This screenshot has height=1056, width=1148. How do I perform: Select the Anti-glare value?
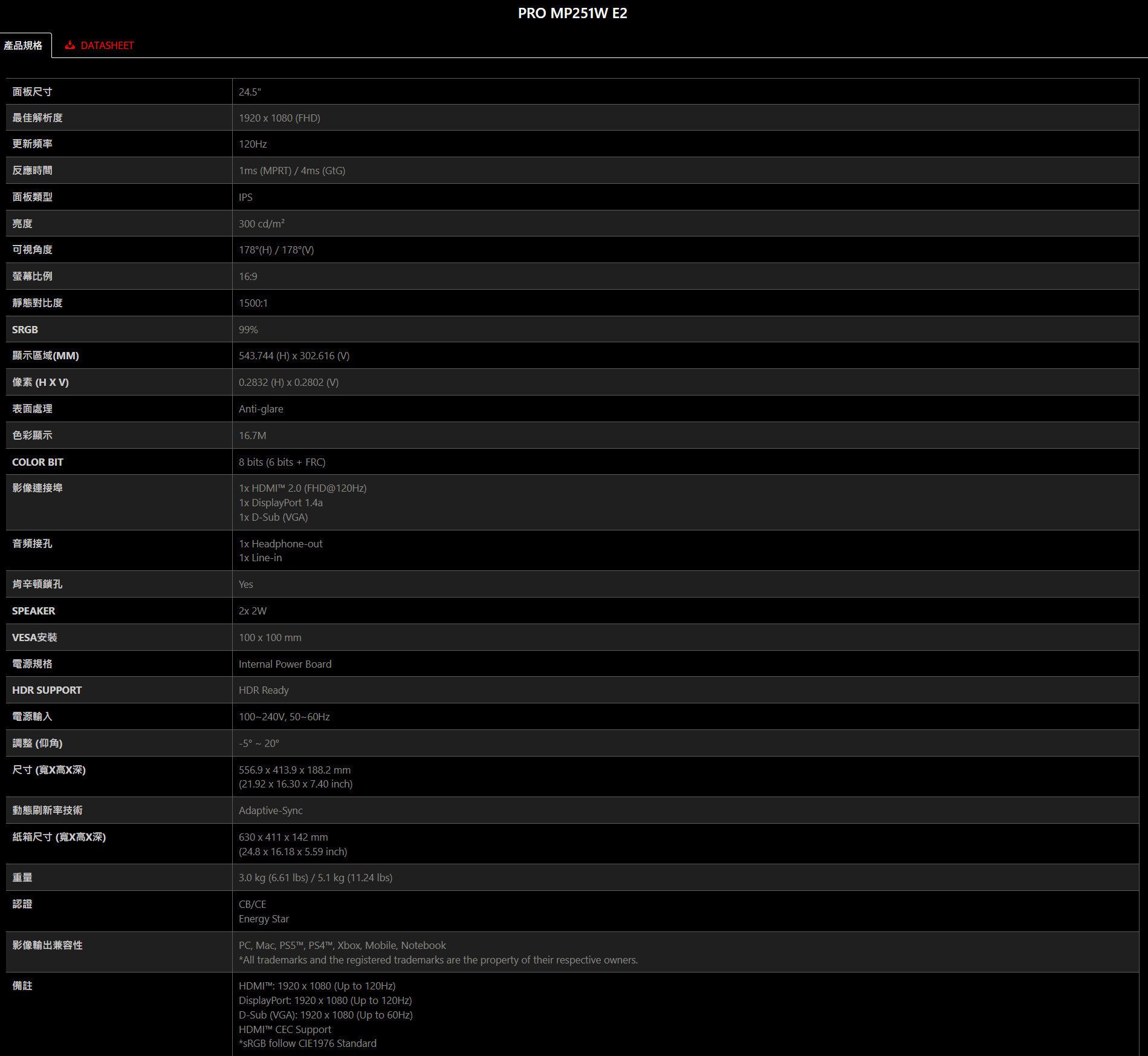point(261,409)
